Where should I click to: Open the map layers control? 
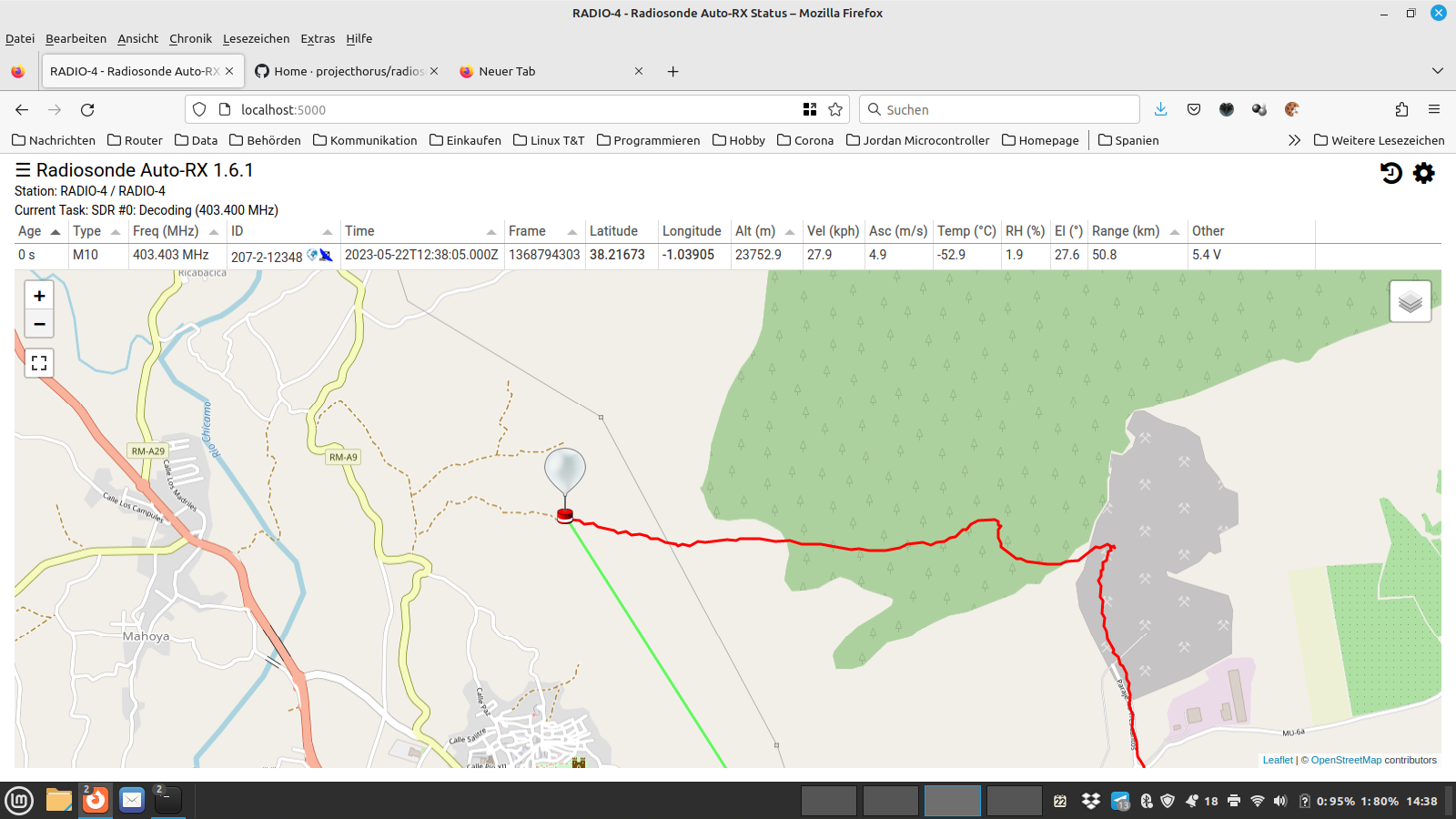click(x=1410, y=301)
